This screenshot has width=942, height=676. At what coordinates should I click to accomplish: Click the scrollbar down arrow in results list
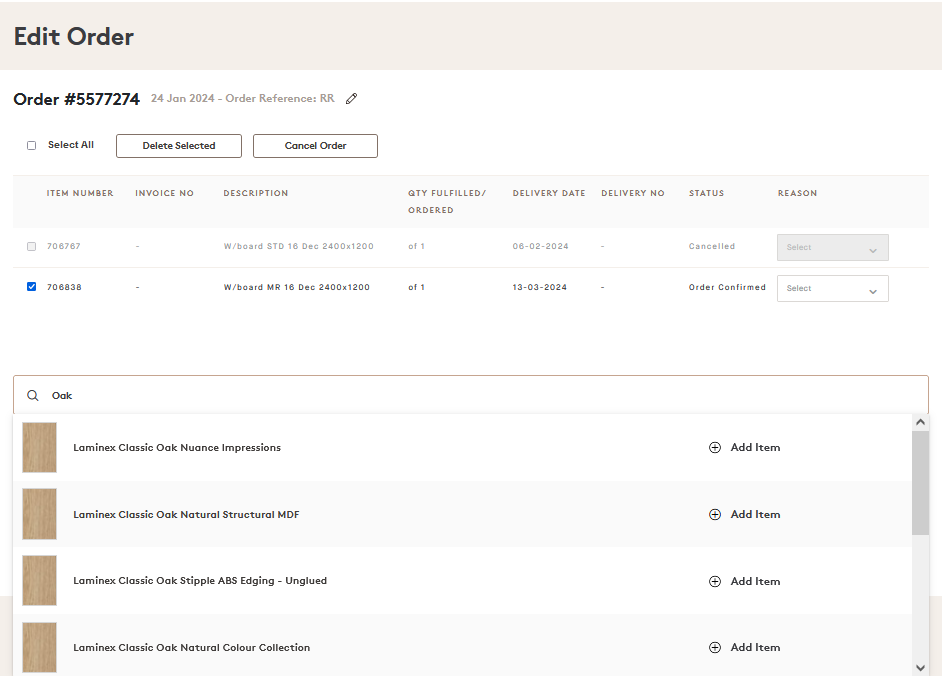pos(921,664)
